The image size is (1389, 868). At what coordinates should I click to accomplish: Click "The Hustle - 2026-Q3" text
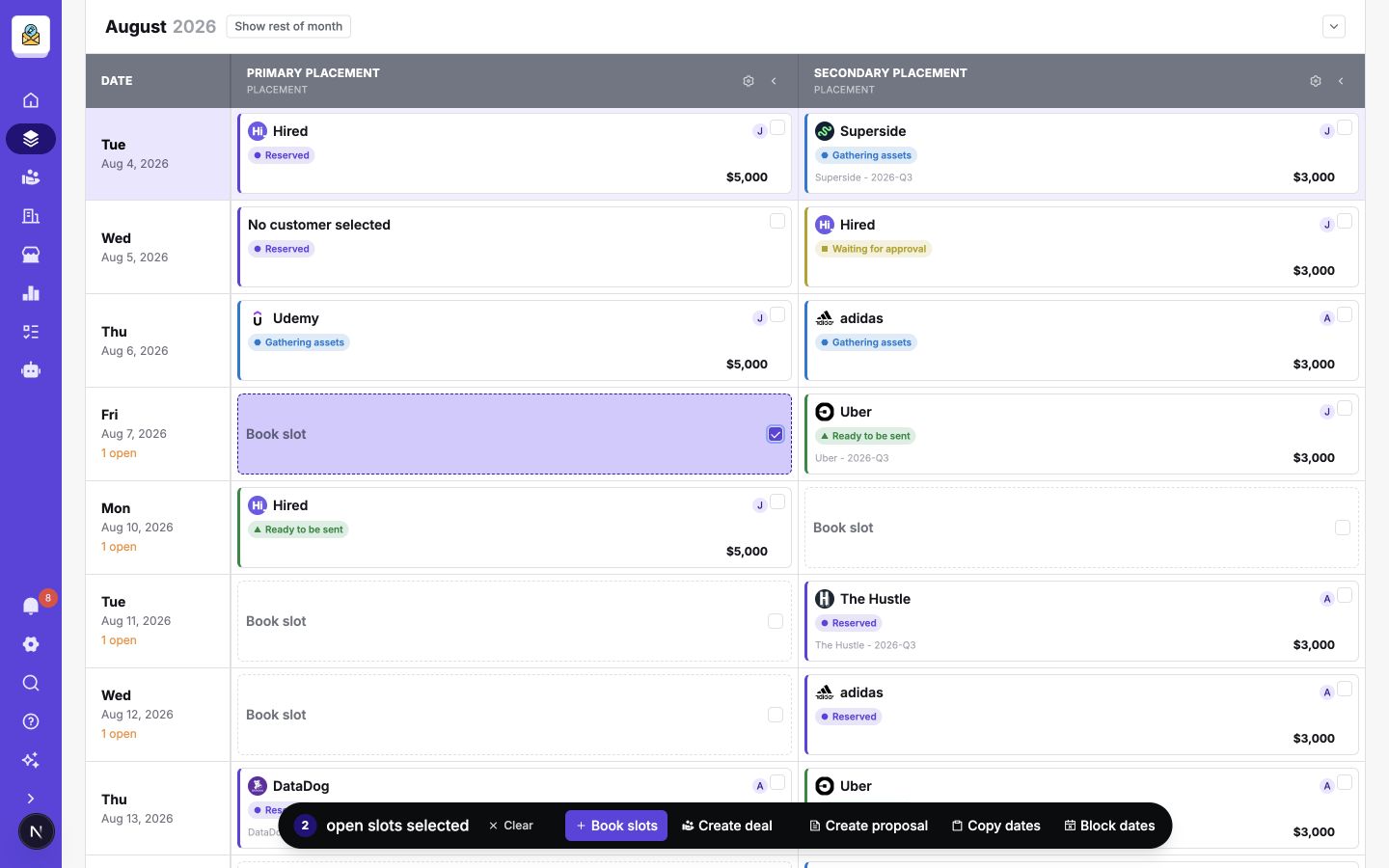pos(865,645)
